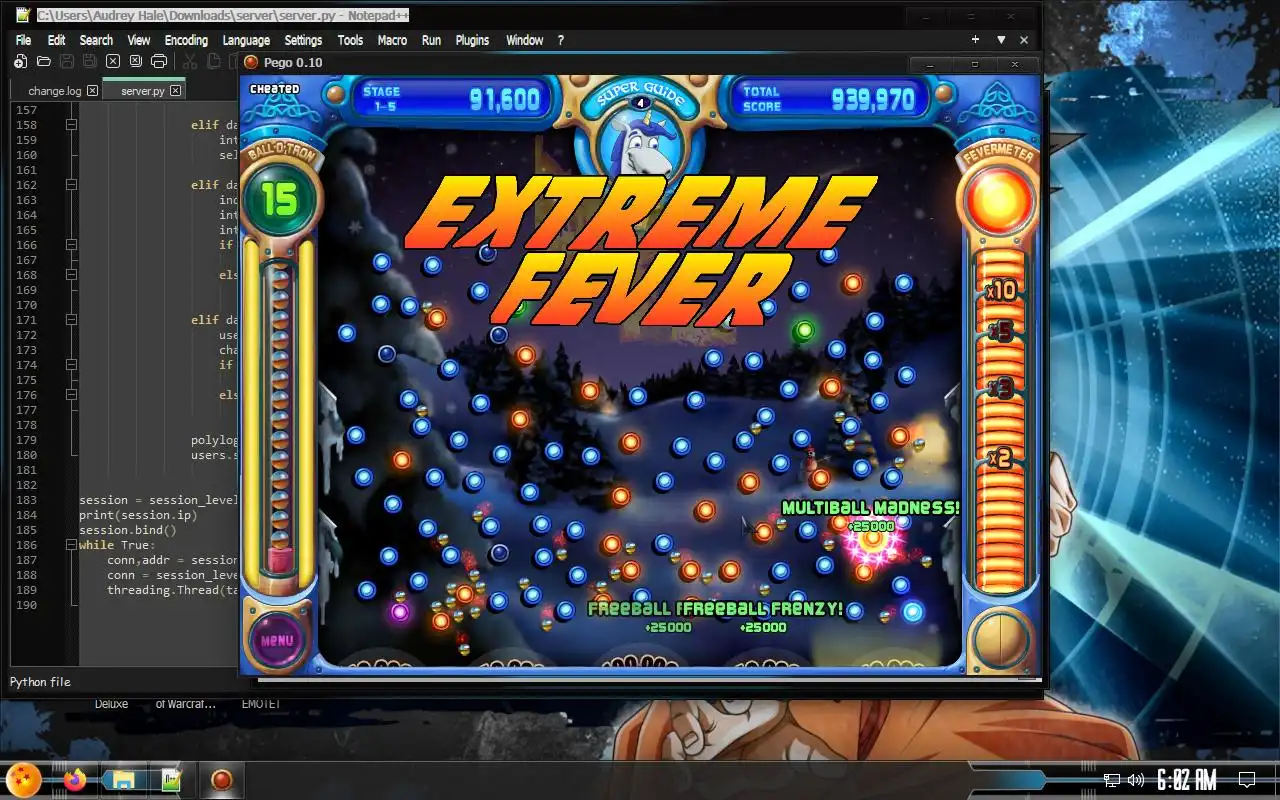Viewport: 1280px width, 800px height.
Task: Collapse the code fold at line 158
Action: click(71, 125)
